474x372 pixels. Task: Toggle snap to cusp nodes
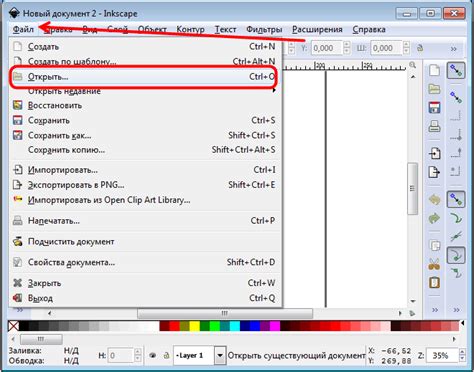456,255
